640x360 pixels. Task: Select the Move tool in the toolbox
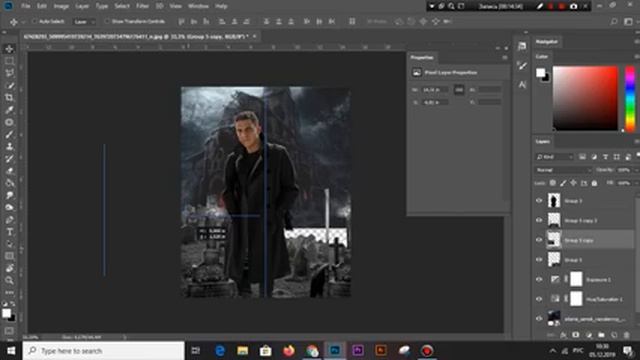pos(9,49)
